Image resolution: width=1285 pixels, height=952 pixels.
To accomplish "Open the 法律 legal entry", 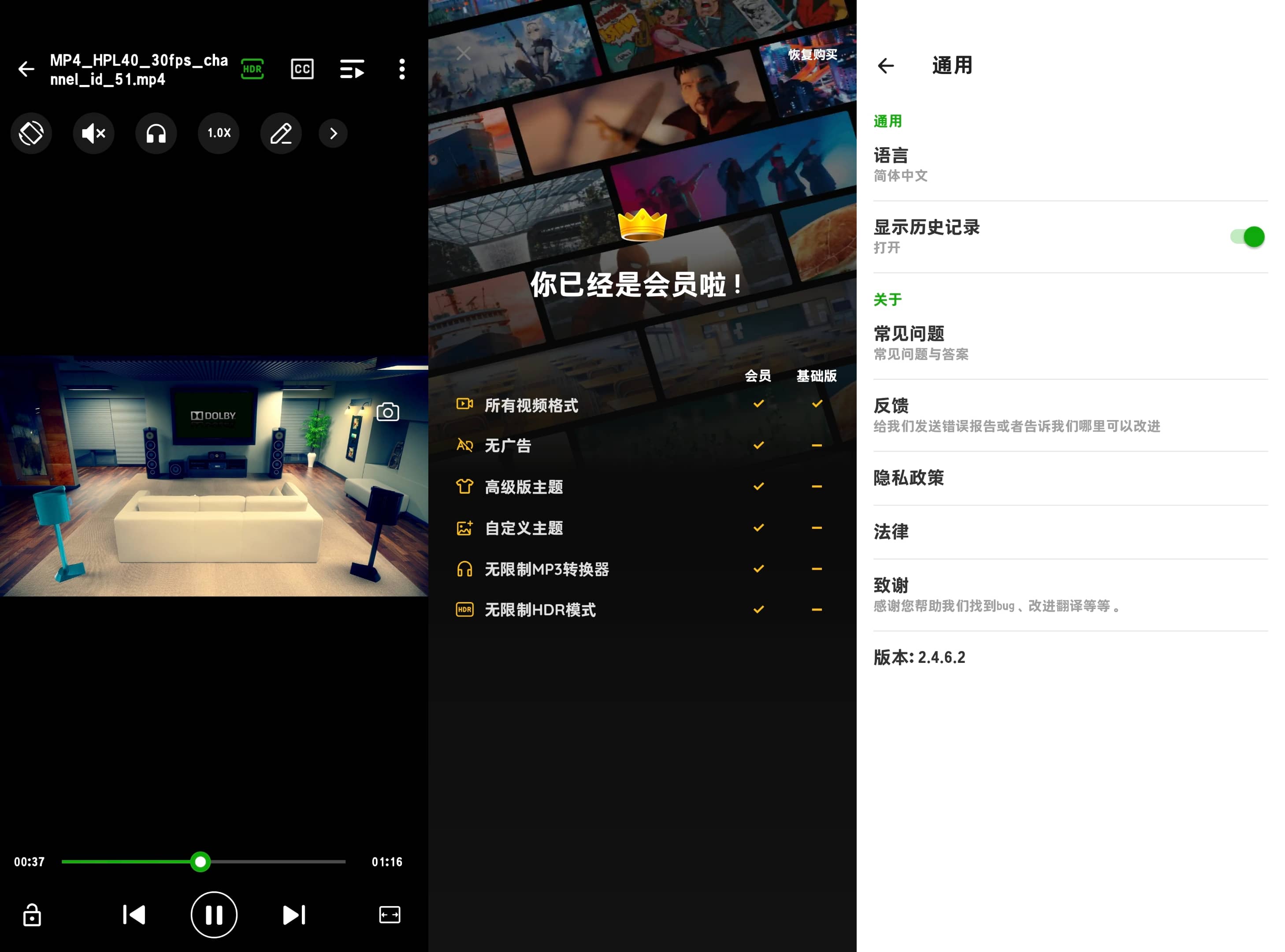I will coord(1071,532).
